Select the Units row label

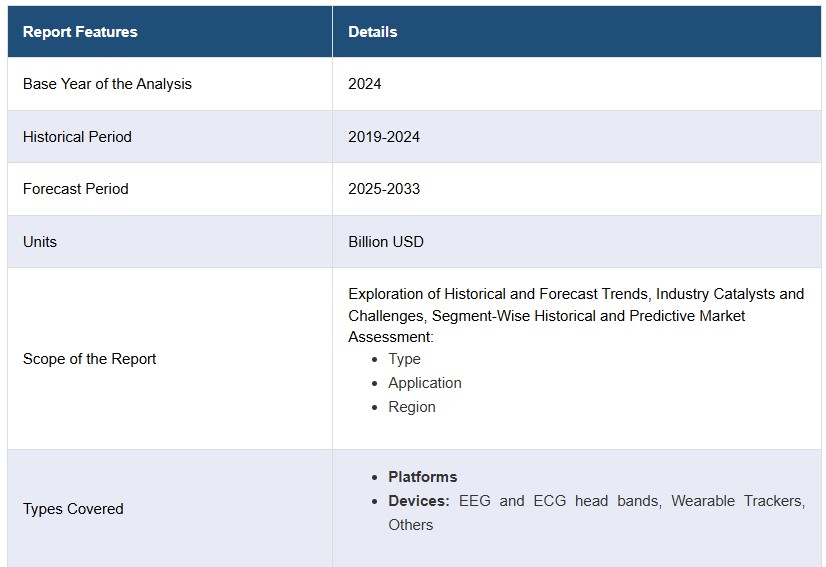pyautogui.click(x=40, y=242)
